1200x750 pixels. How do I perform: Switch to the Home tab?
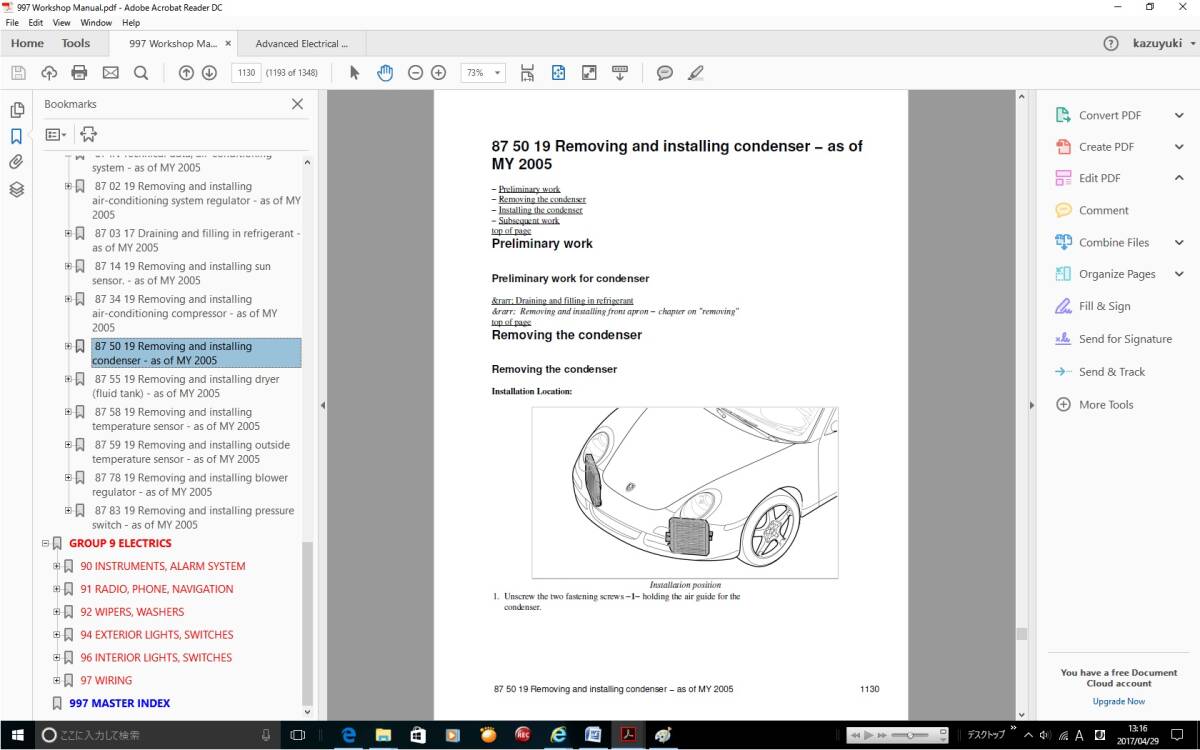click(x=27, y=43)
